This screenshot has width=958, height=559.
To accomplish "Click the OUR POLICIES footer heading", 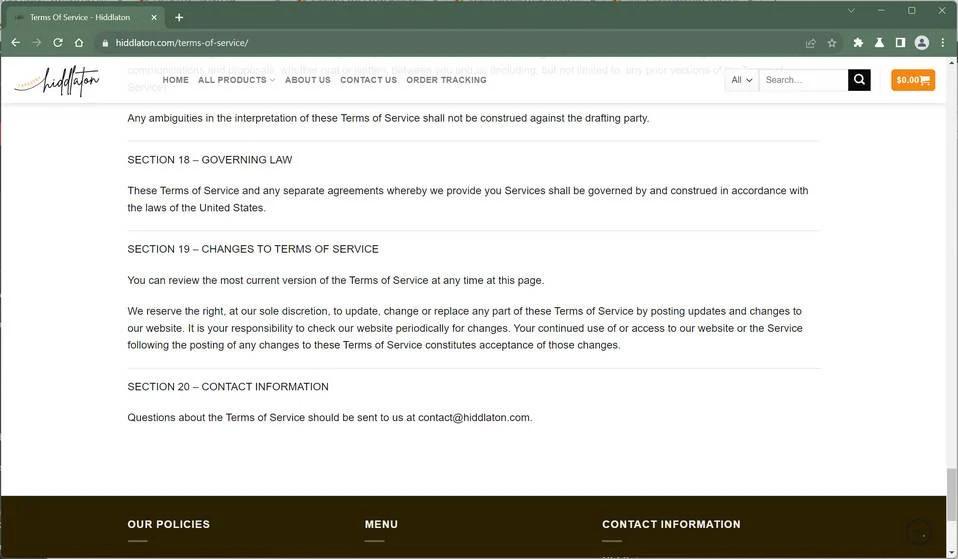I will [169, 524].
